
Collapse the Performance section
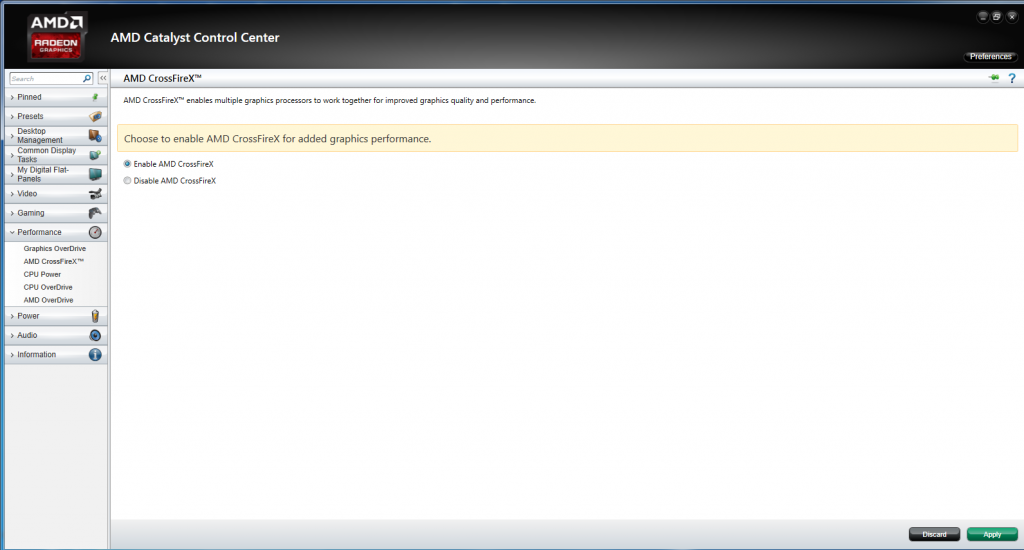pos(39,232)
